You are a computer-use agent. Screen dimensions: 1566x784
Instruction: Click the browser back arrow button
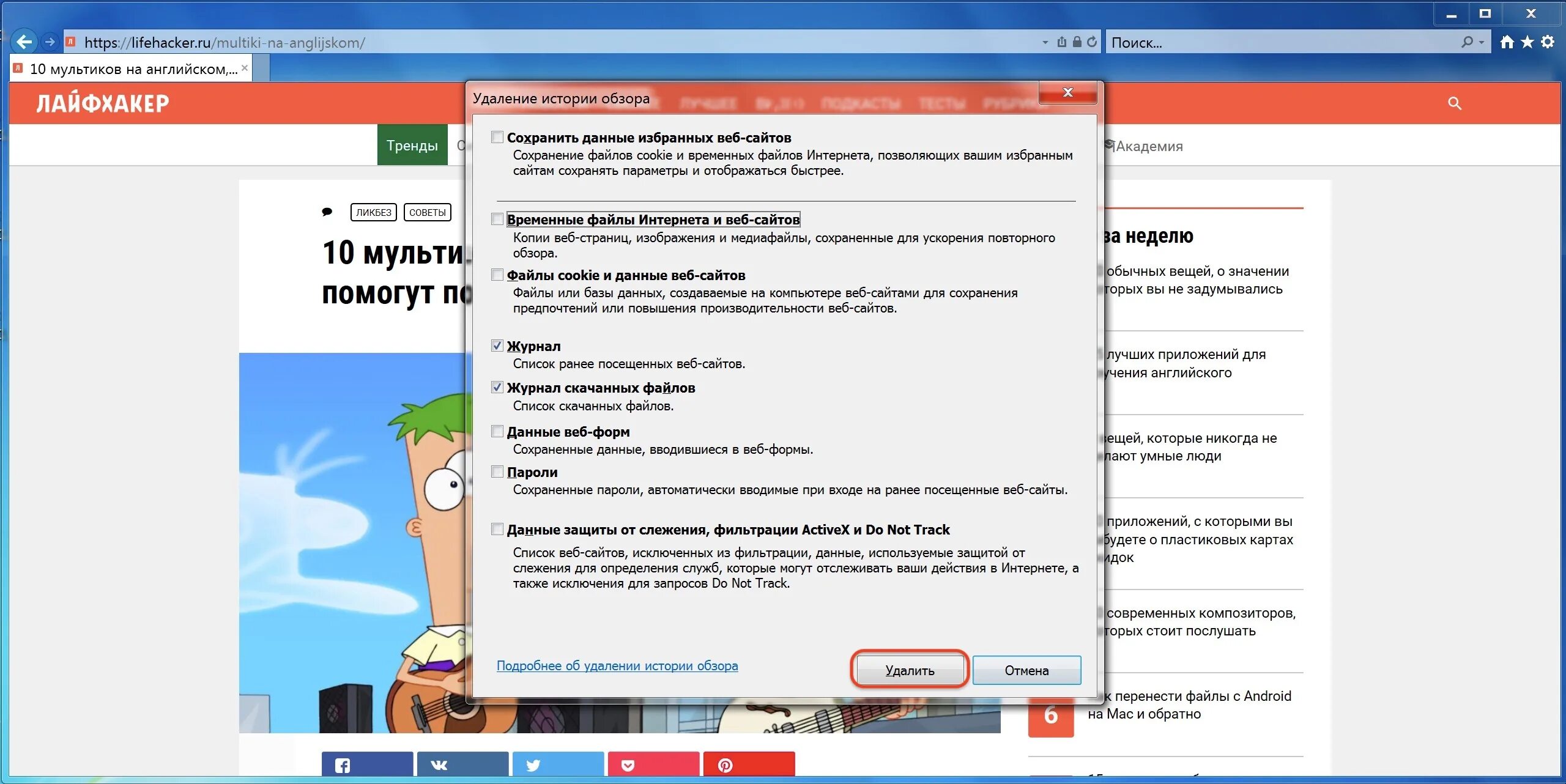pos(24,42)
